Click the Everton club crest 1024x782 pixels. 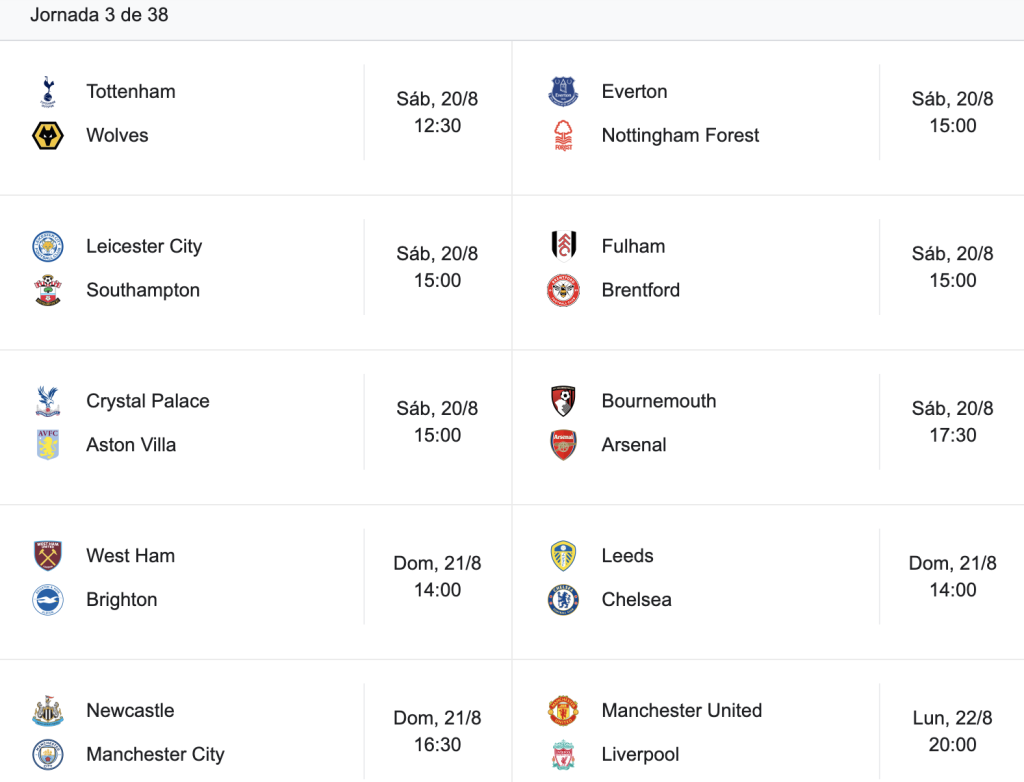[x=563, y=91]
